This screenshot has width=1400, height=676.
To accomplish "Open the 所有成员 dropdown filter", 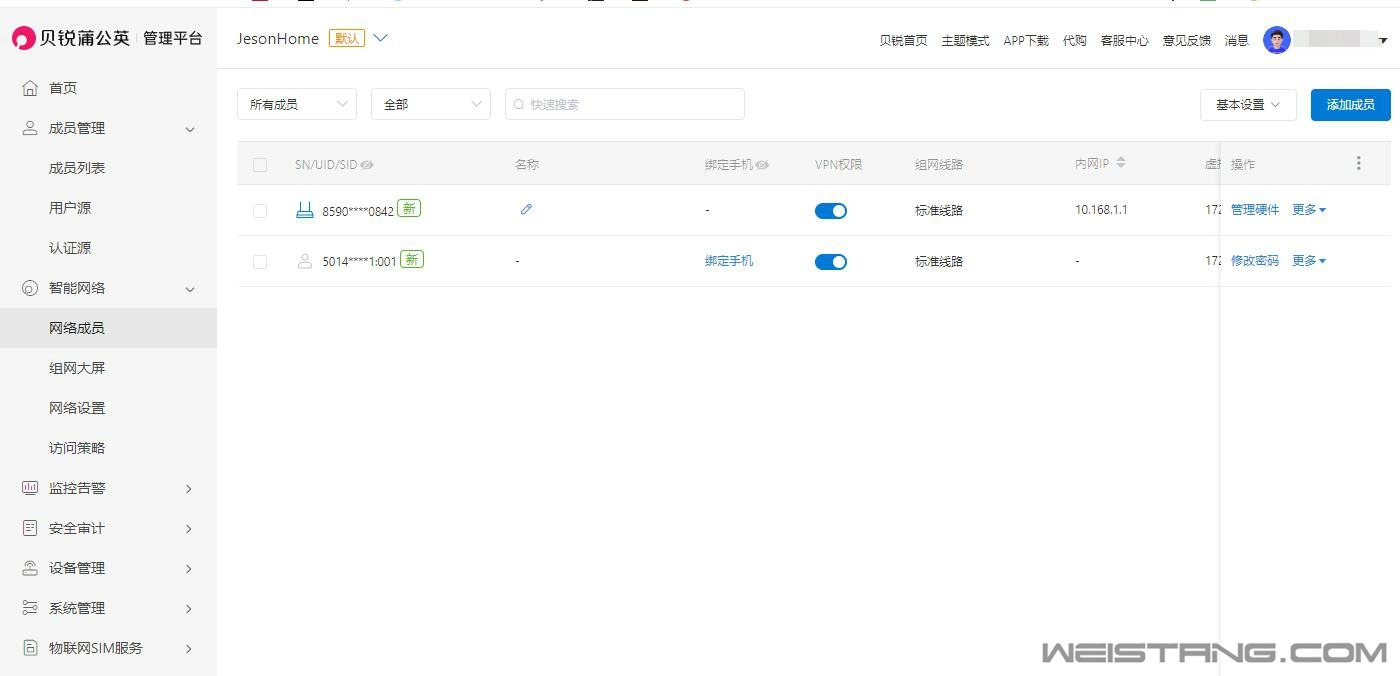I will [296, 104].
